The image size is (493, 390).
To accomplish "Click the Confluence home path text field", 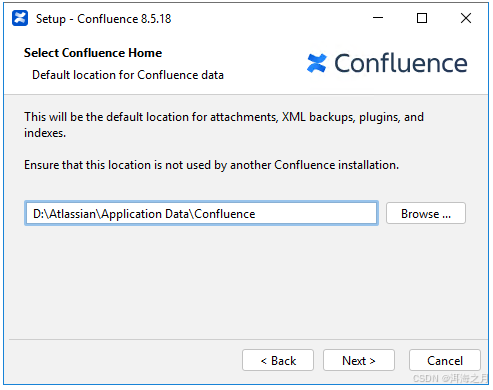I will pyautogui.click(x=201, y=213).
